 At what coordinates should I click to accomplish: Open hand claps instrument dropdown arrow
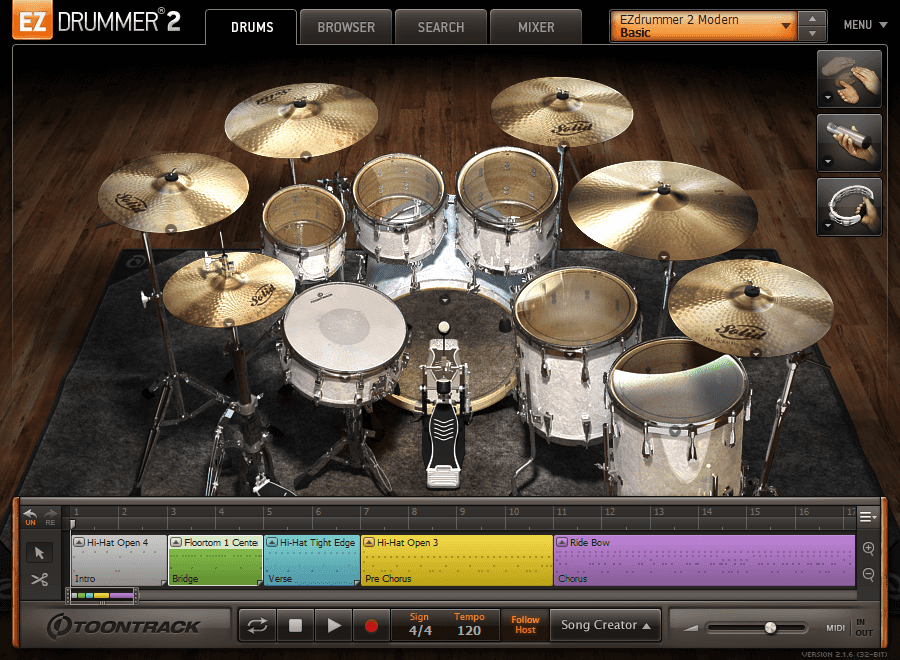click(827, 98)
